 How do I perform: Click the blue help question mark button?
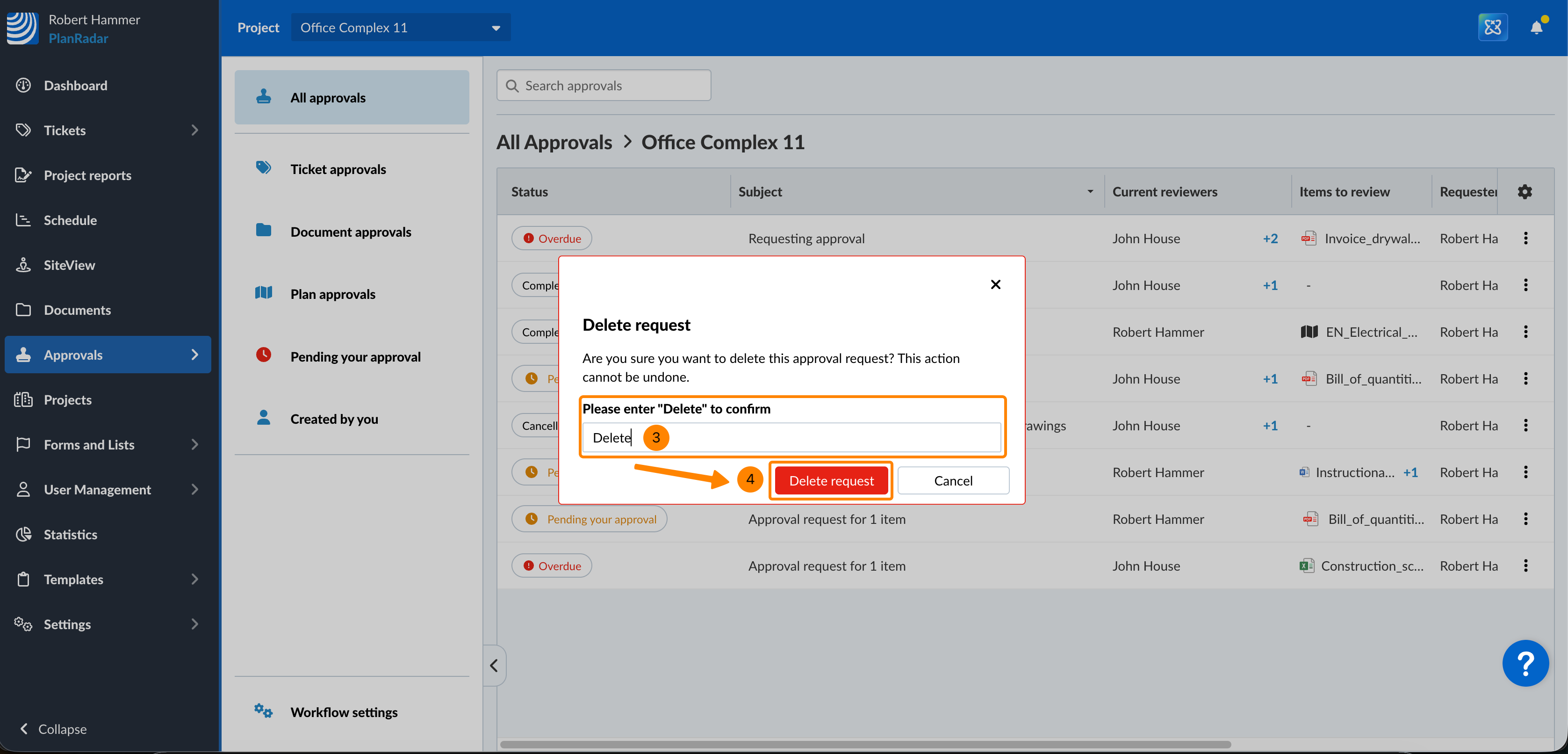click(x=1525, y=663)
